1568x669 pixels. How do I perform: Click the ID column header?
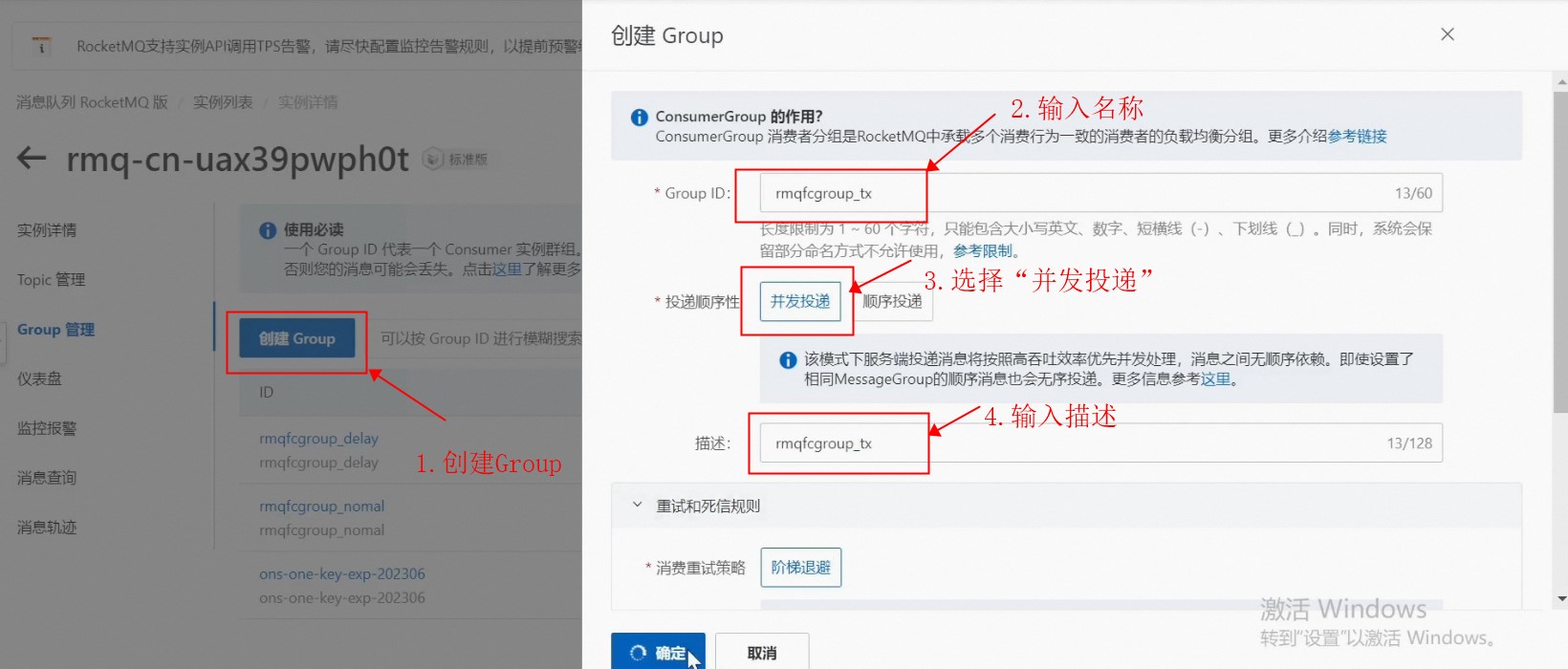pyautogui.click(x=266, y=392)
